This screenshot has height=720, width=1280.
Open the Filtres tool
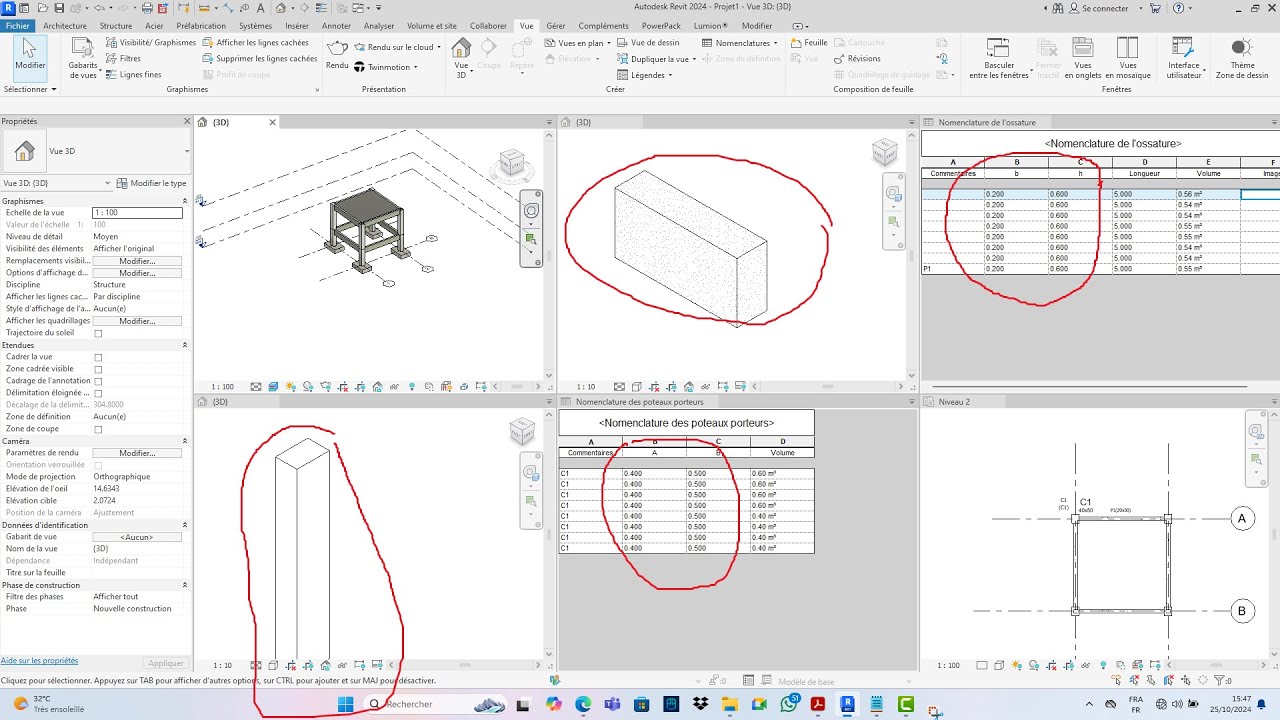point(124,59)
